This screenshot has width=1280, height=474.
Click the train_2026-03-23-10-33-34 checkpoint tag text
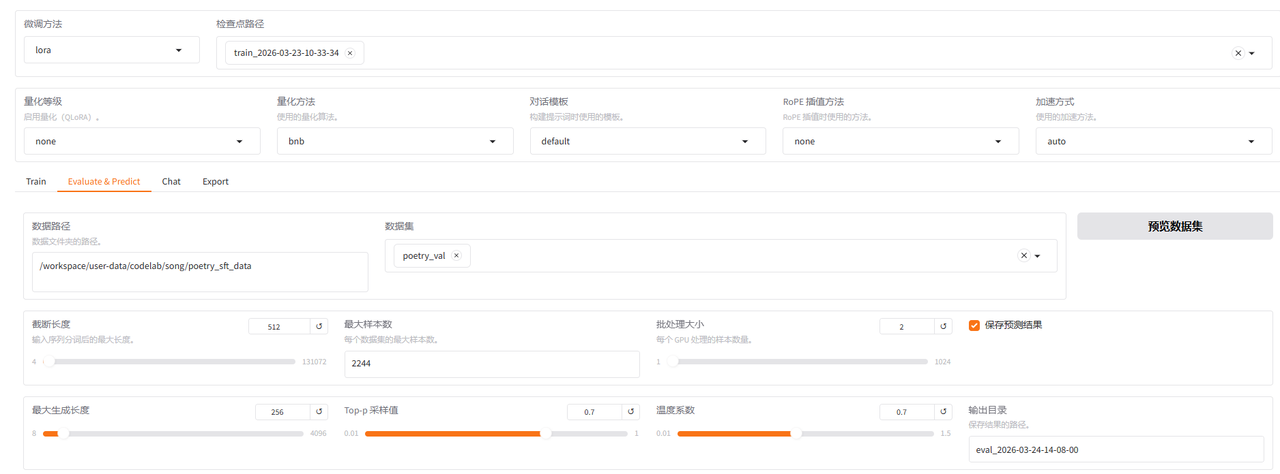pos(286,53)
